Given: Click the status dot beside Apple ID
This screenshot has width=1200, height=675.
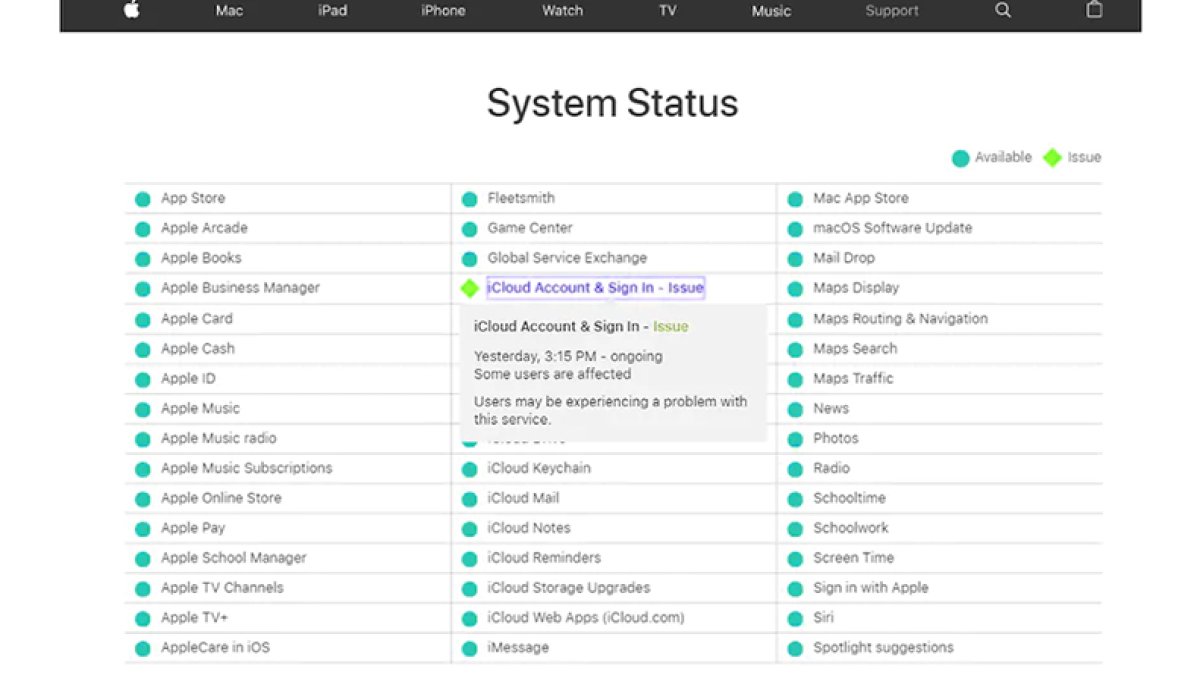Looking at the screenshot, I should pyautogui.click(x=143, y=379).
